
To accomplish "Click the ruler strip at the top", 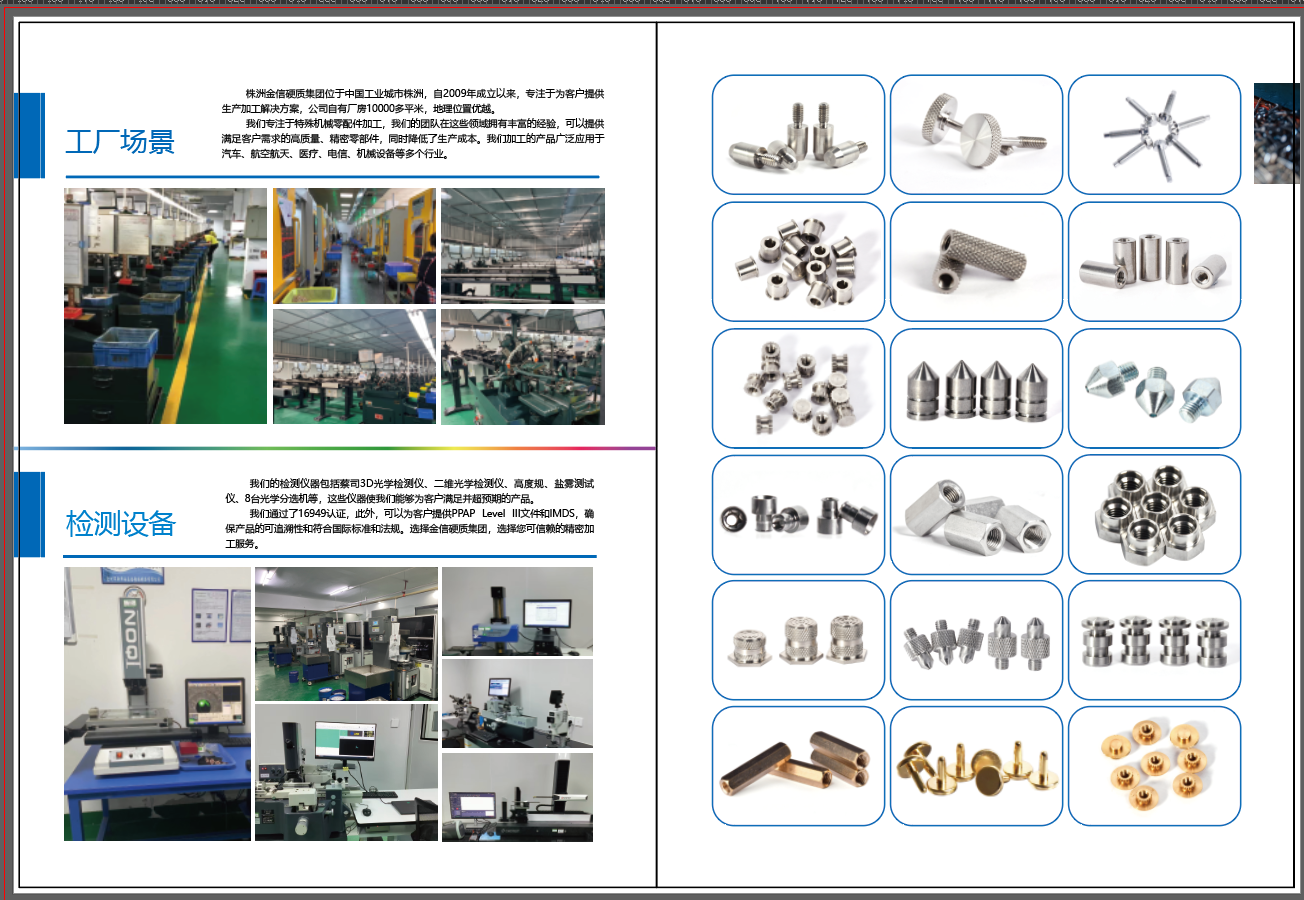I will coord(650,5).
